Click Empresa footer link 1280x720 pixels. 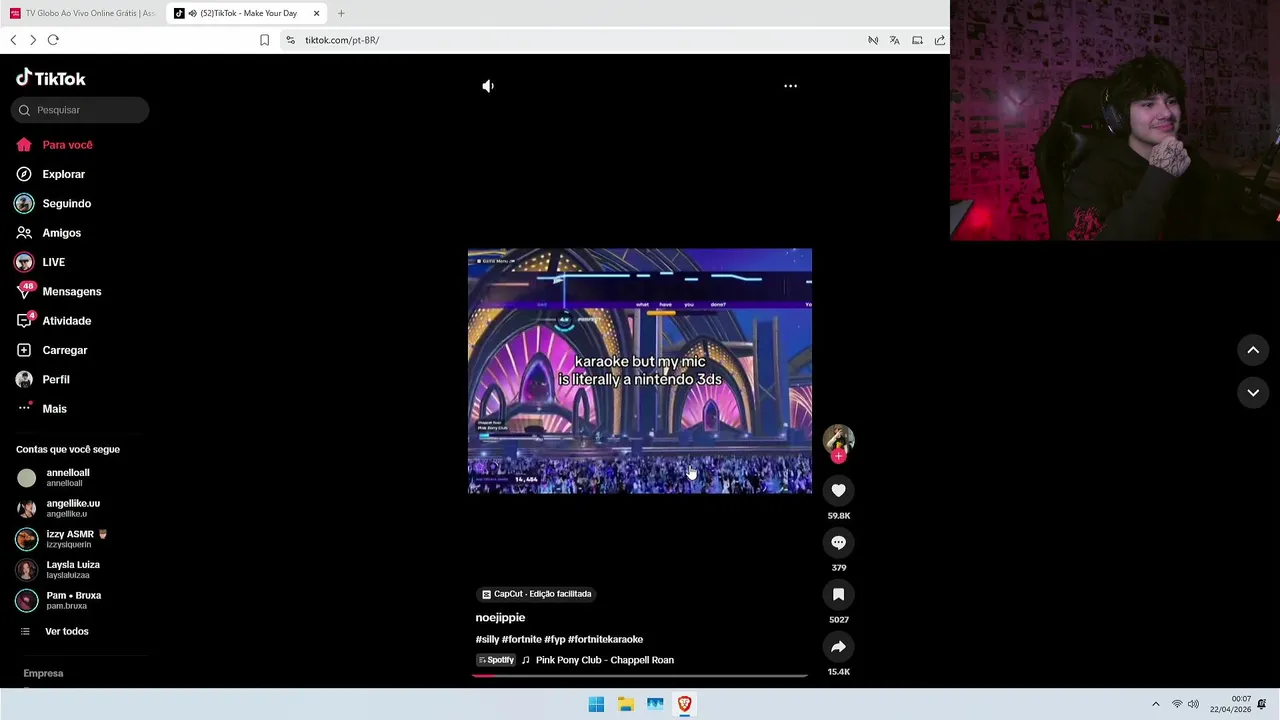click(x=43, y=673)
